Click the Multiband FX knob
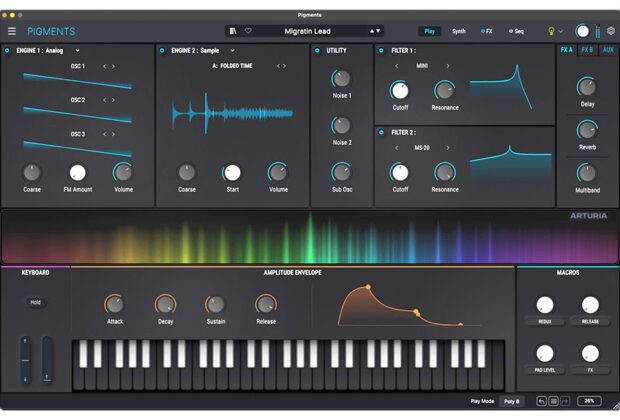The width and height of the screenshot is (620, 420). coord(587,173)
